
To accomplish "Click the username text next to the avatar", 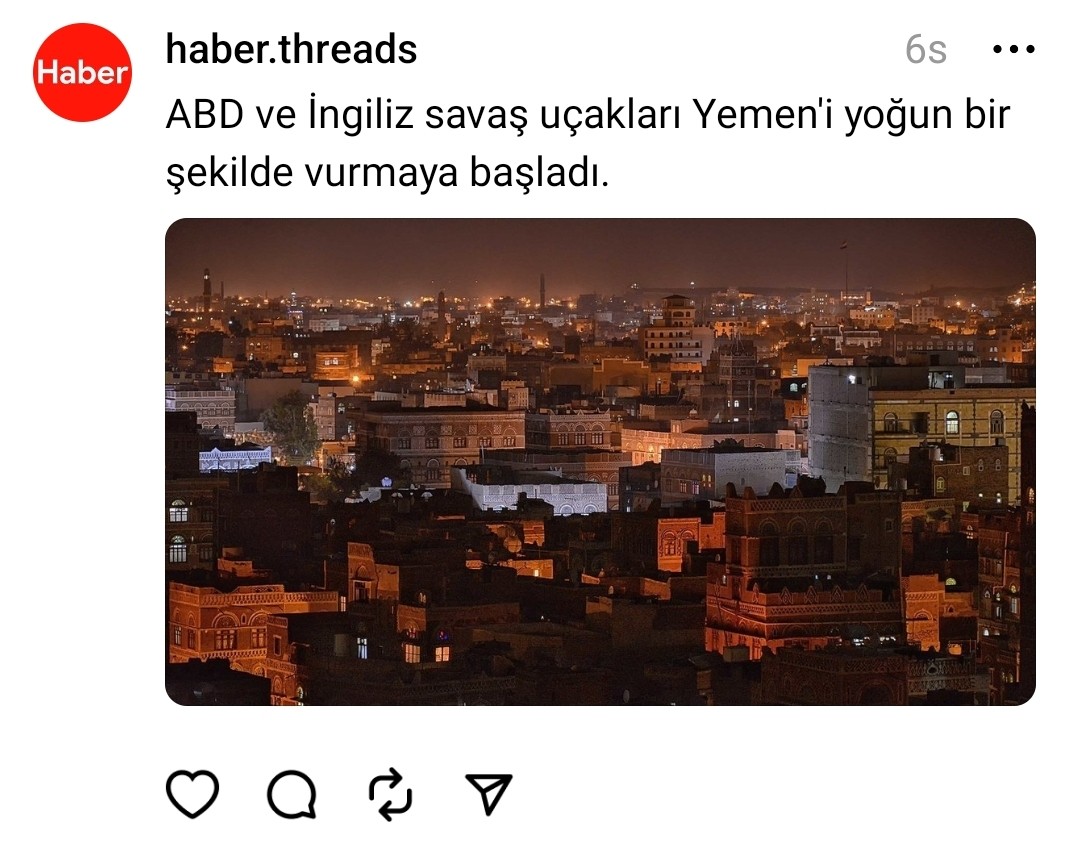I will pos(291,50).
